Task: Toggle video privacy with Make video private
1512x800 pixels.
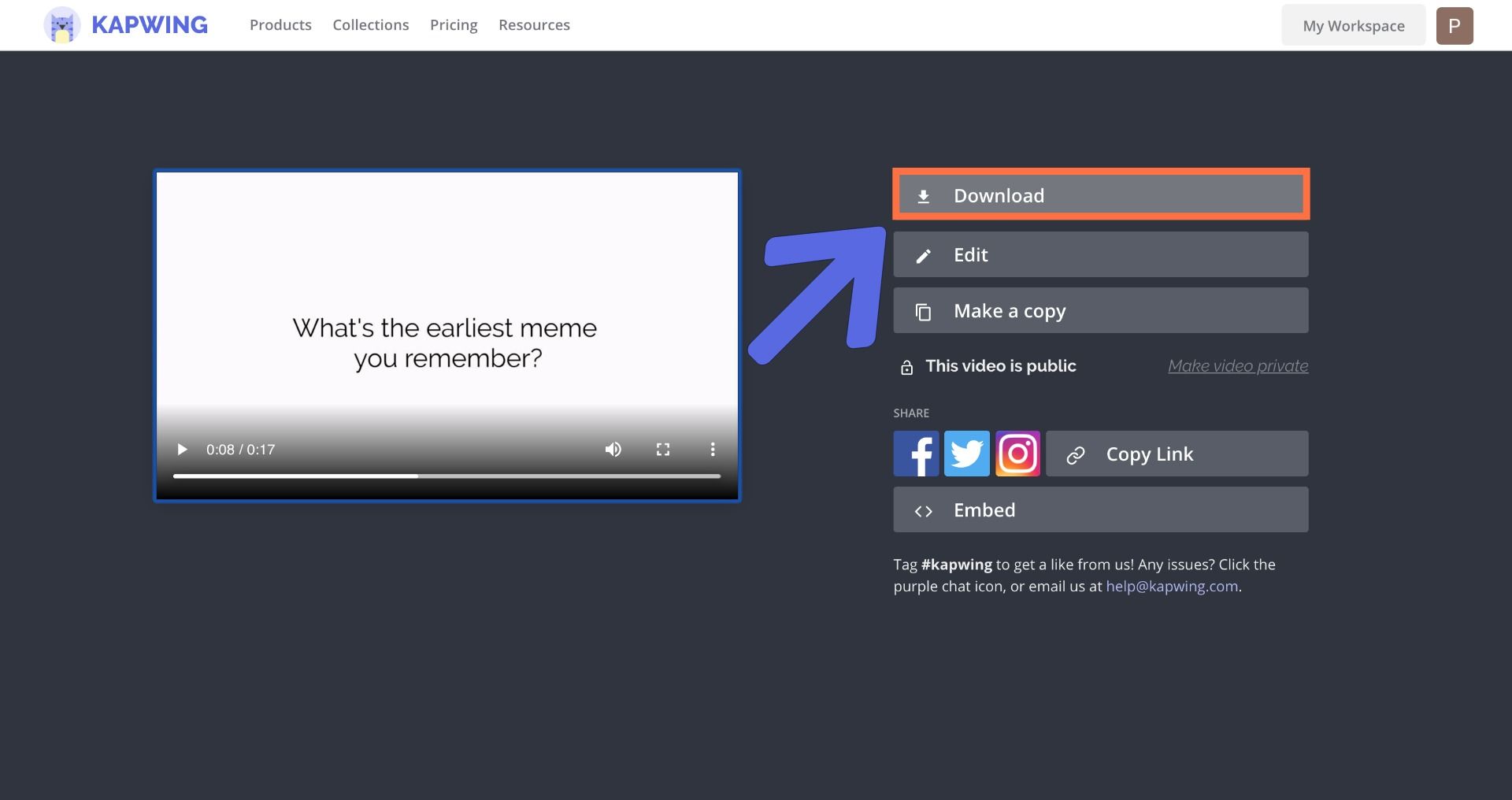Action: pos(1237,366)
